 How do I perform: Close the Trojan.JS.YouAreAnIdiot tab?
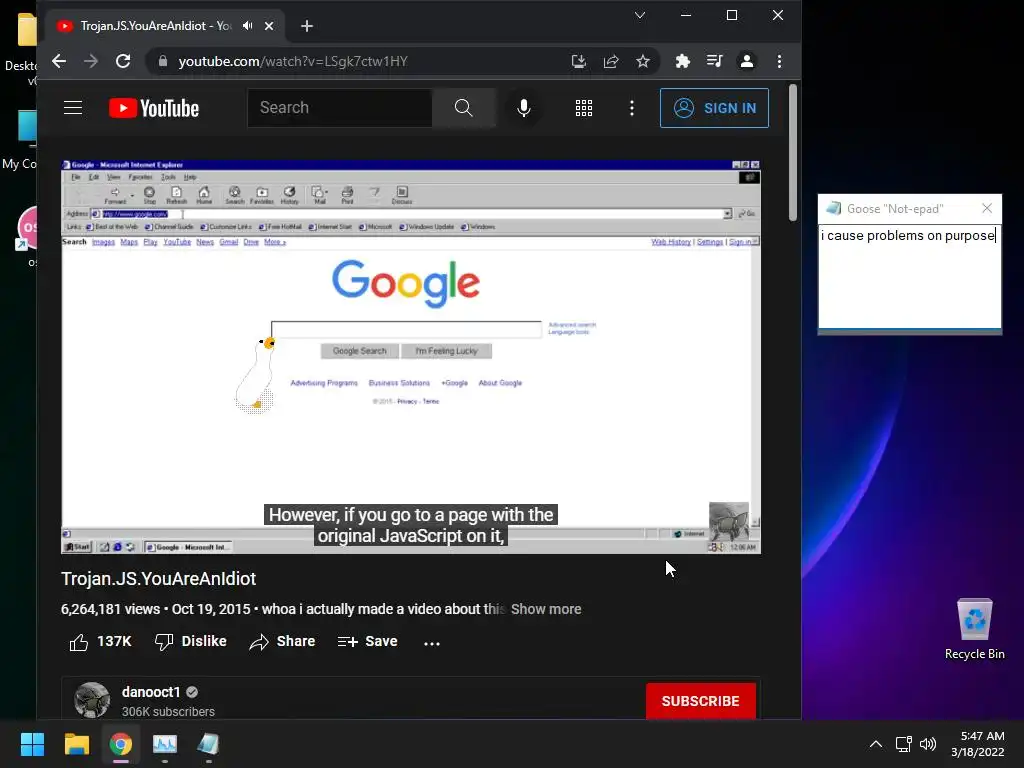[x=269, y=25]
